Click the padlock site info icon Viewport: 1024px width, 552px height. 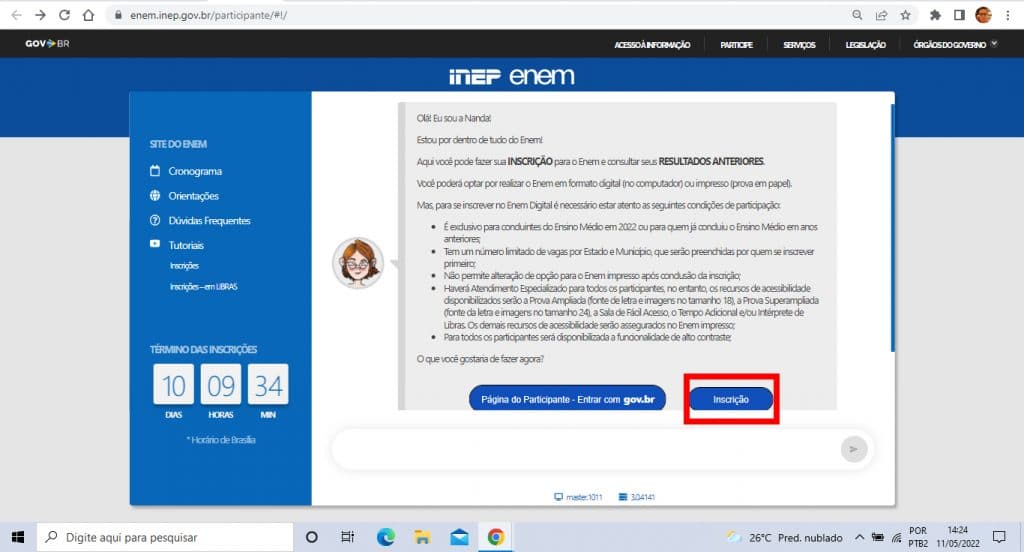(118, 15)
